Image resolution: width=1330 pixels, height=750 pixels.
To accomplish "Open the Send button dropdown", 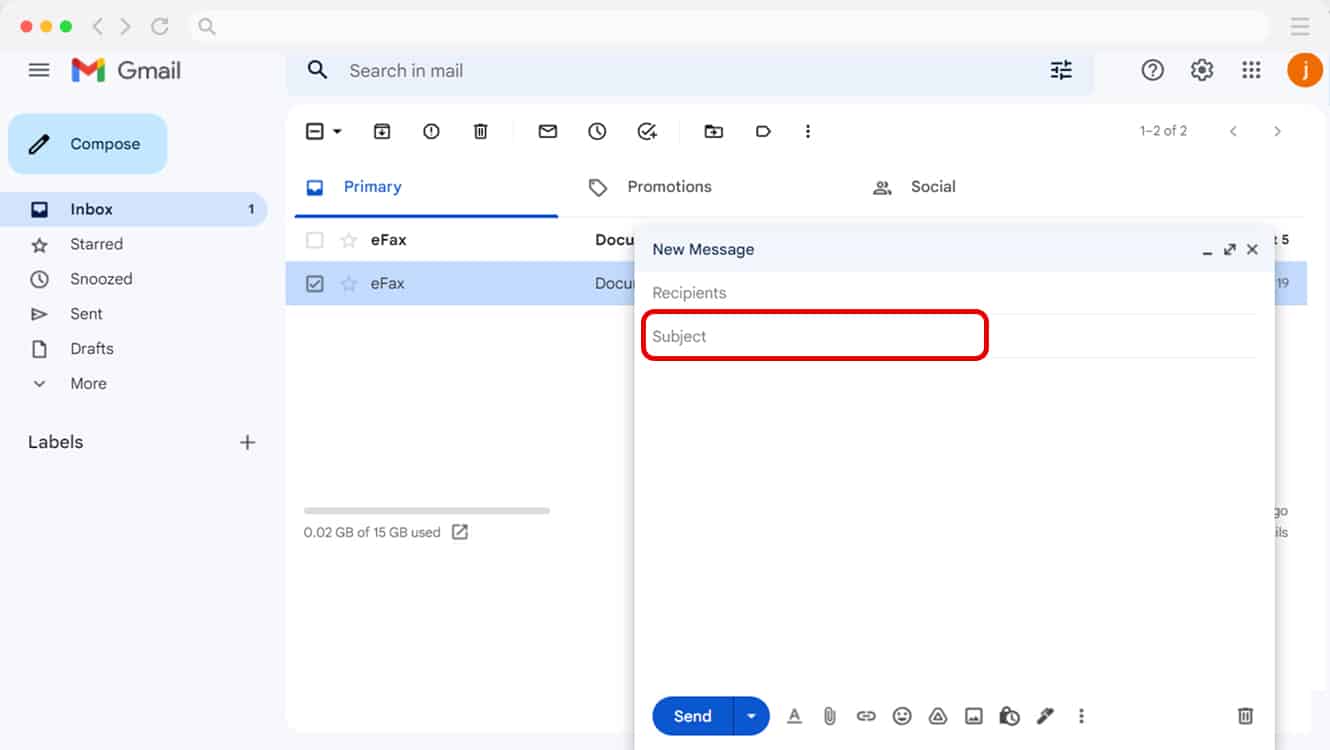I will pos(752,716).
